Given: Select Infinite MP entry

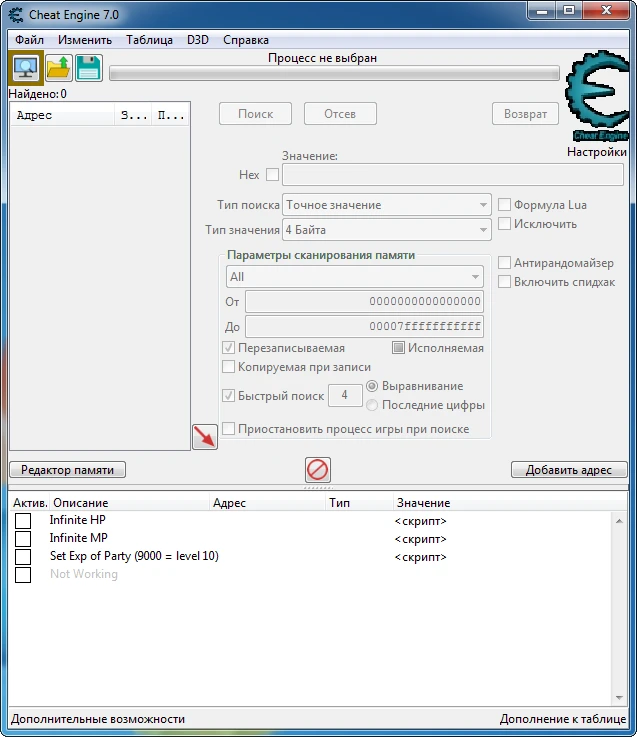Looking at the screenshot, I should coord(79,538).
